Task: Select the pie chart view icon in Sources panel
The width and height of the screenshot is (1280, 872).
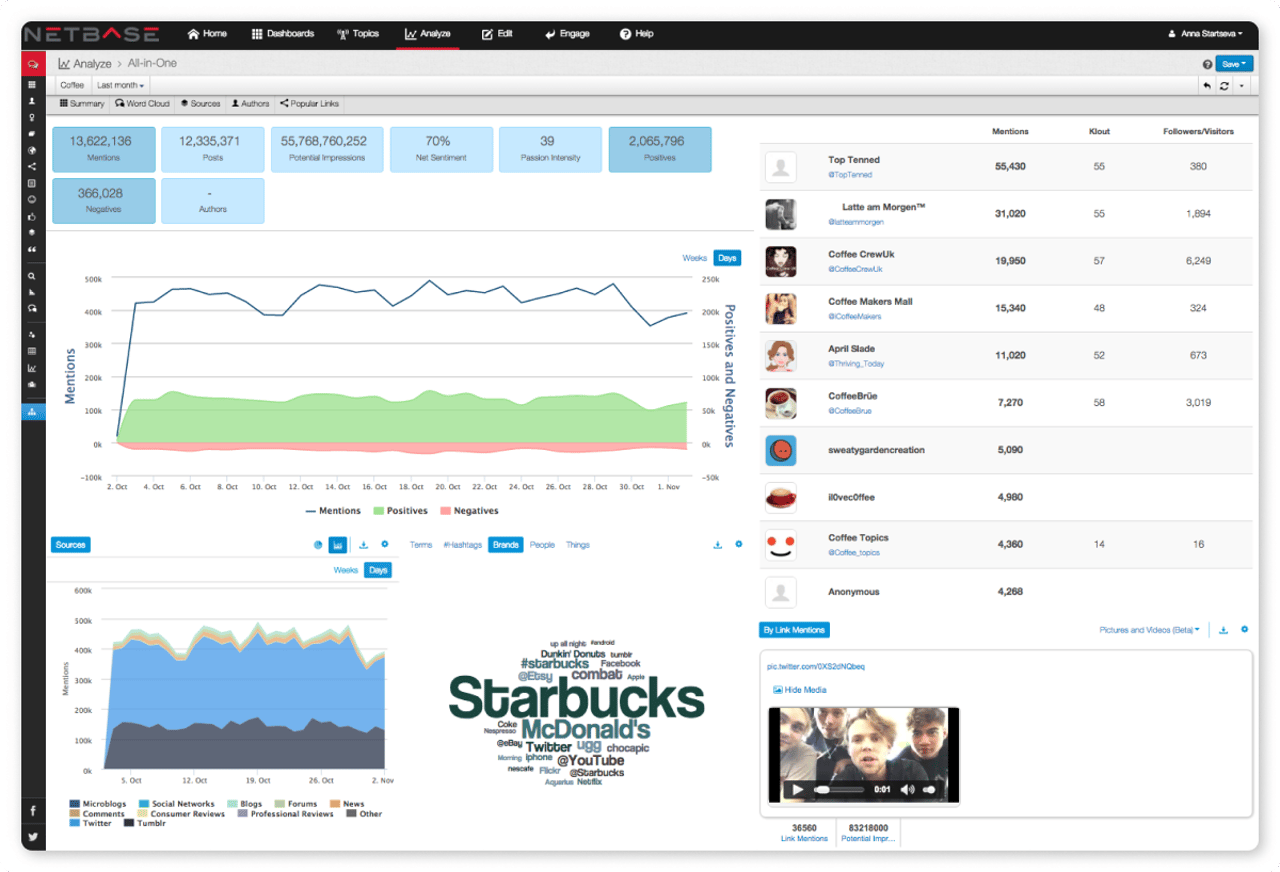Action: pyautogui.click(x=318, y=545)
